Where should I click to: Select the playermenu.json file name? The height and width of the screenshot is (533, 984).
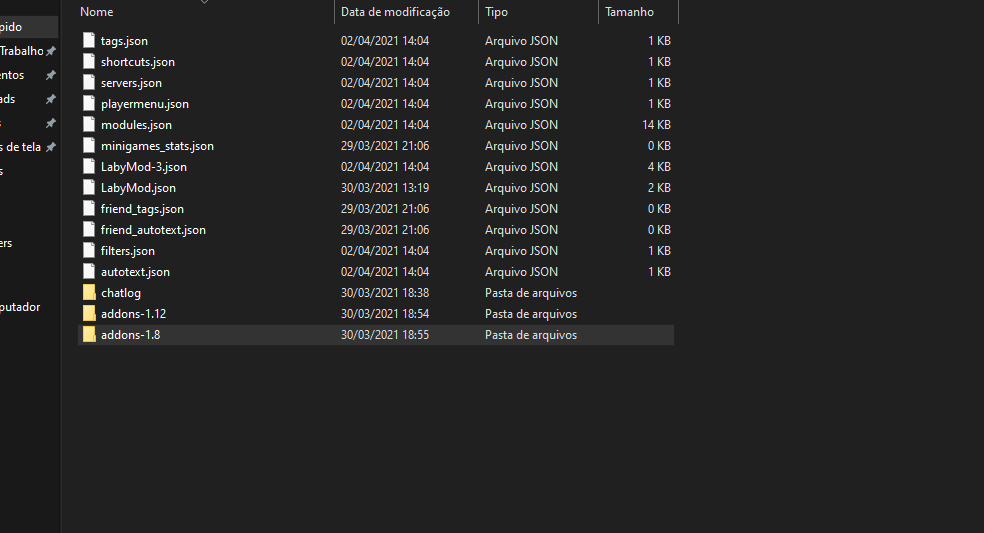click(x=145, y=104)
